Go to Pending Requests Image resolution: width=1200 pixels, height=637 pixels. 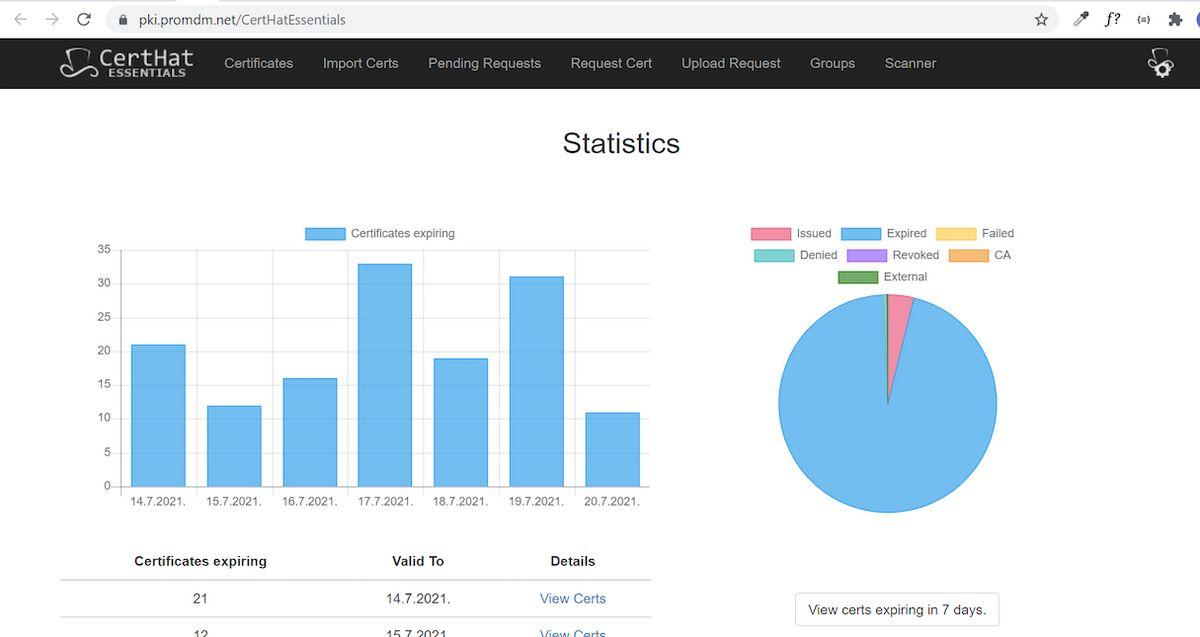[484, 63]
